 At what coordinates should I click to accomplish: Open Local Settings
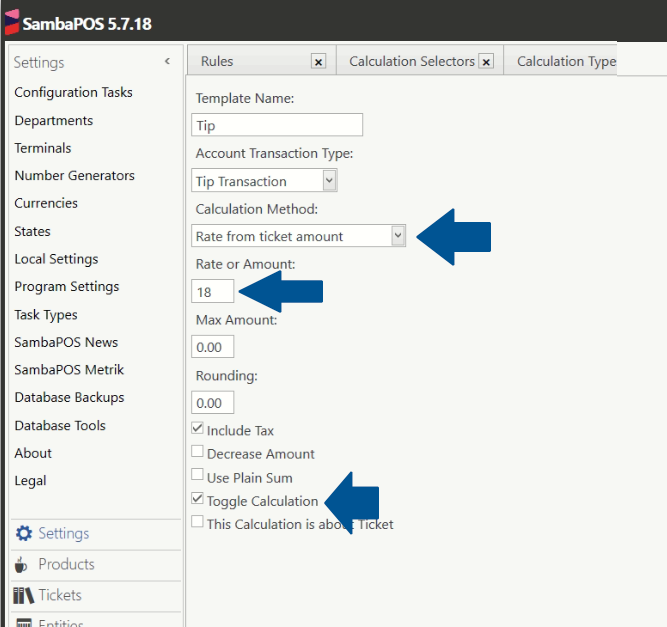click(x=56, y=259)
